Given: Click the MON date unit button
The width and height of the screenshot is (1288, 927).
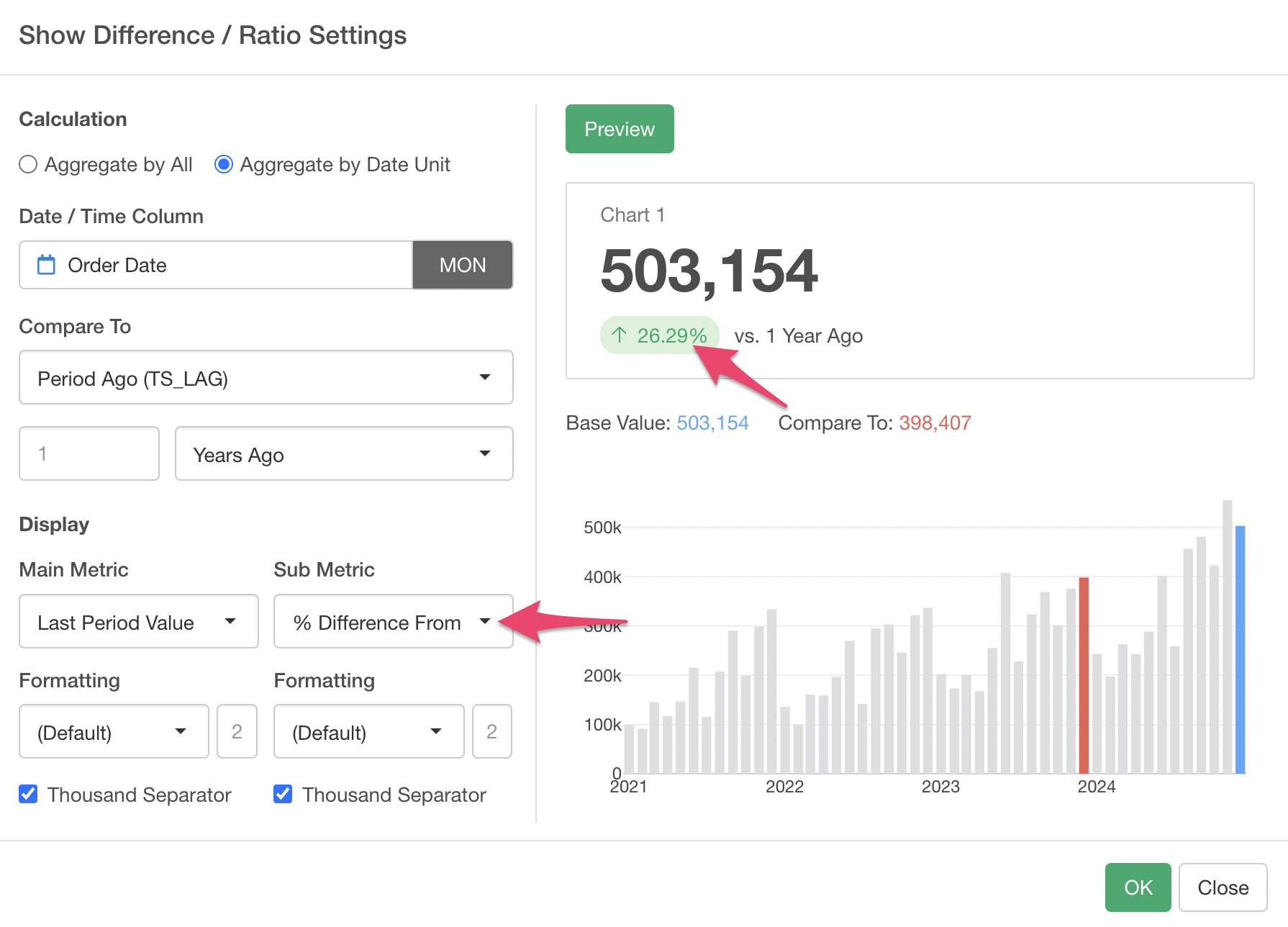Looking at the screenshot, I should (x=462, y=265).
